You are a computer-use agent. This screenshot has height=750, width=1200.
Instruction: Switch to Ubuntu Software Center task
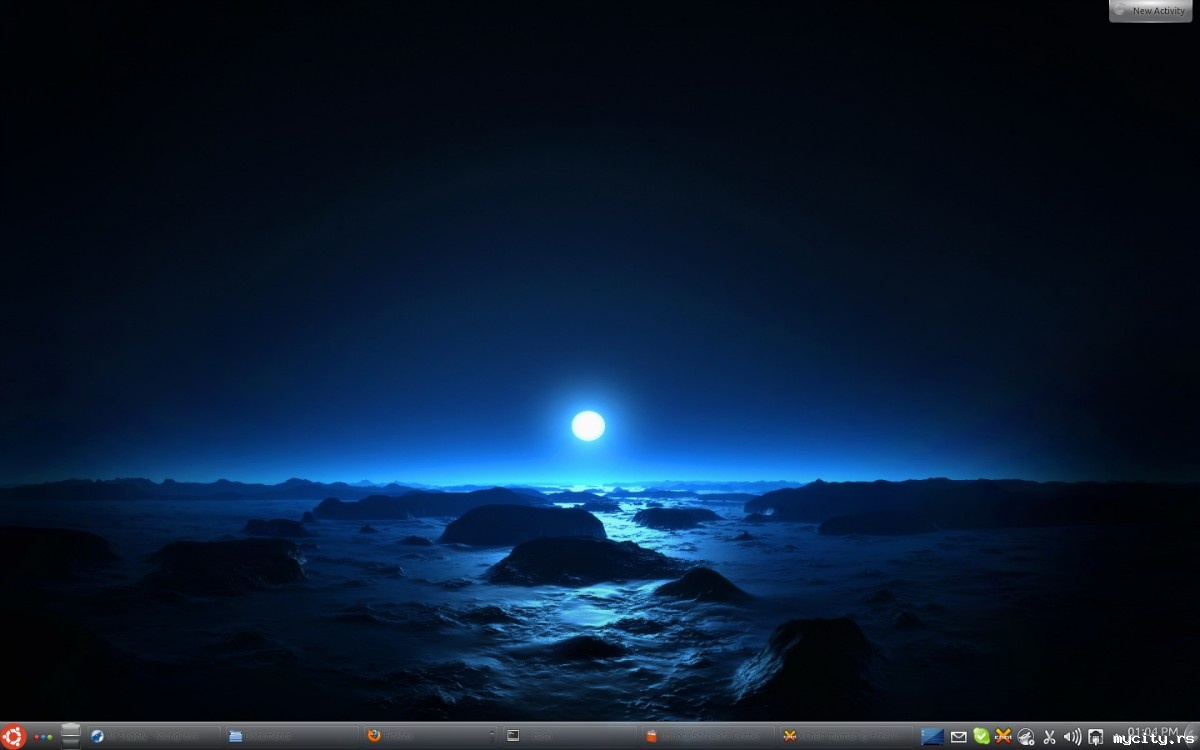pos(707,736)
